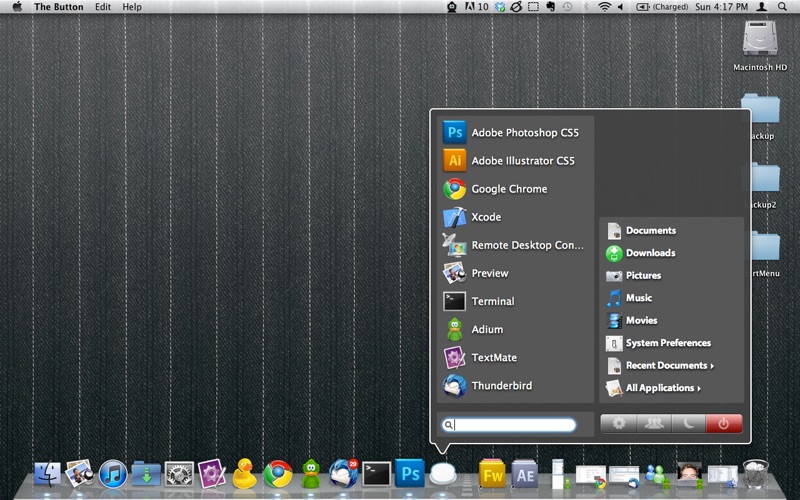Click the Evernote elephant menu bar icon
Screen dimensions: 800x500
[551, 7]
